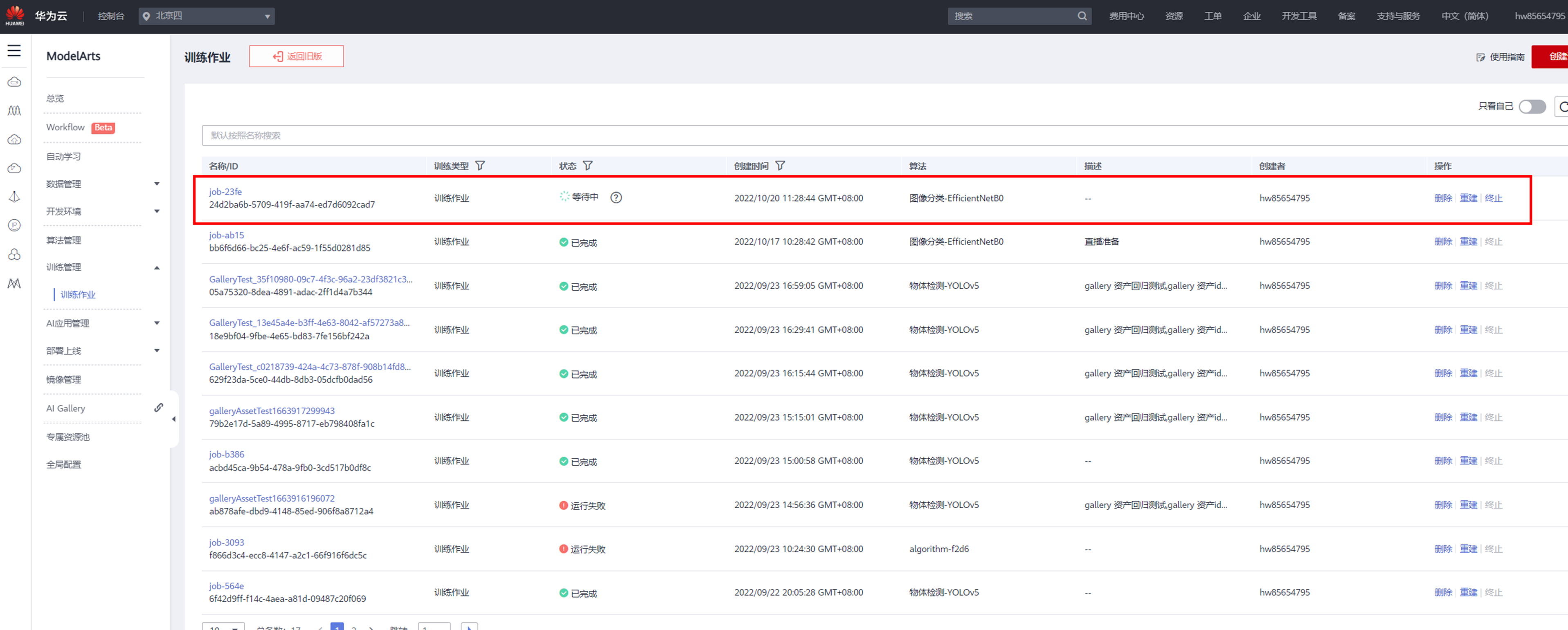1568x630 pixels.
Task: Toggle the 只看自己 switch
Action: coord(1532,106)
